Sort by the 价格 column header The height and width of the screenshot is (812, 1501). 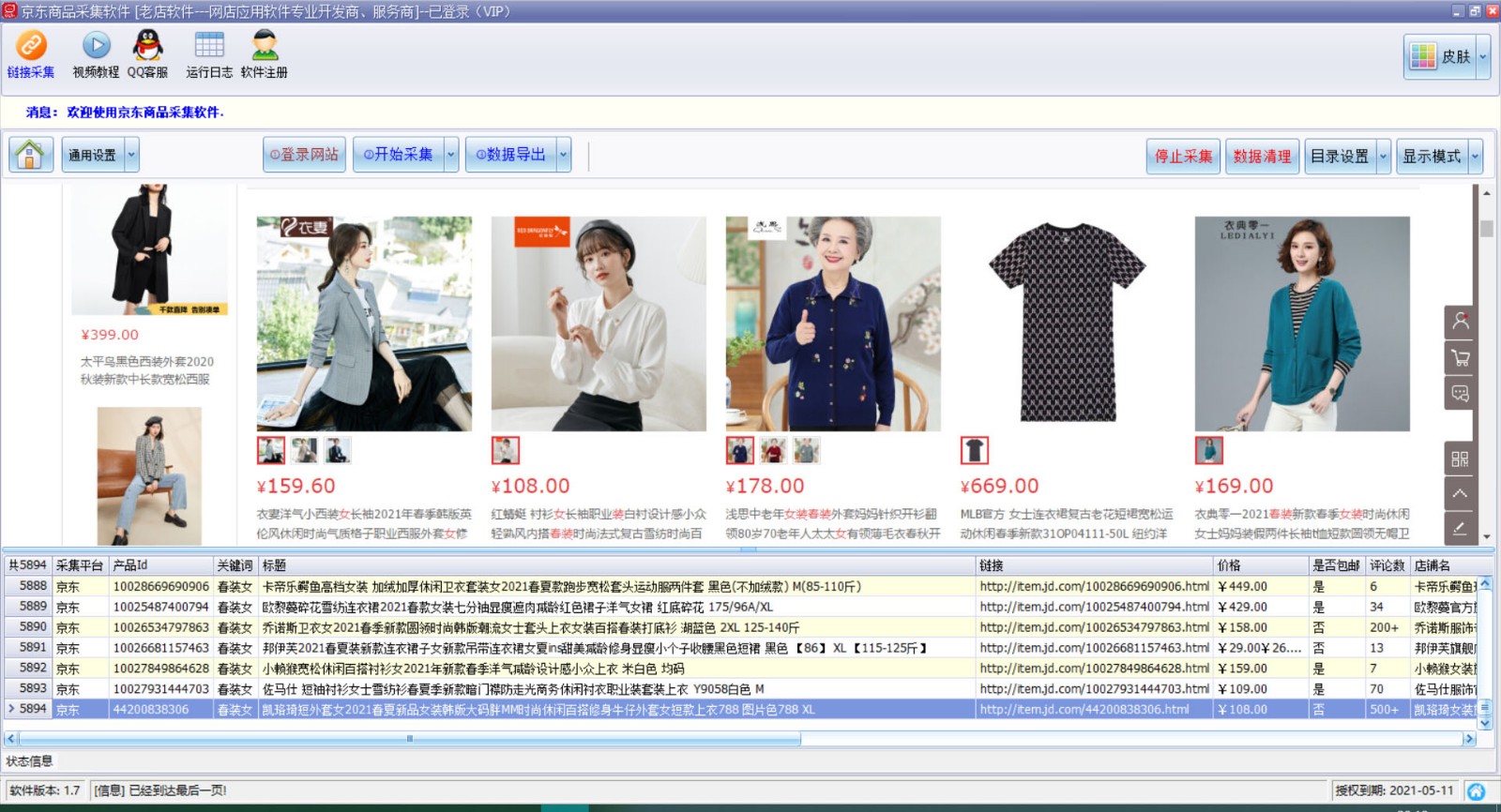tap(1260, 565)
